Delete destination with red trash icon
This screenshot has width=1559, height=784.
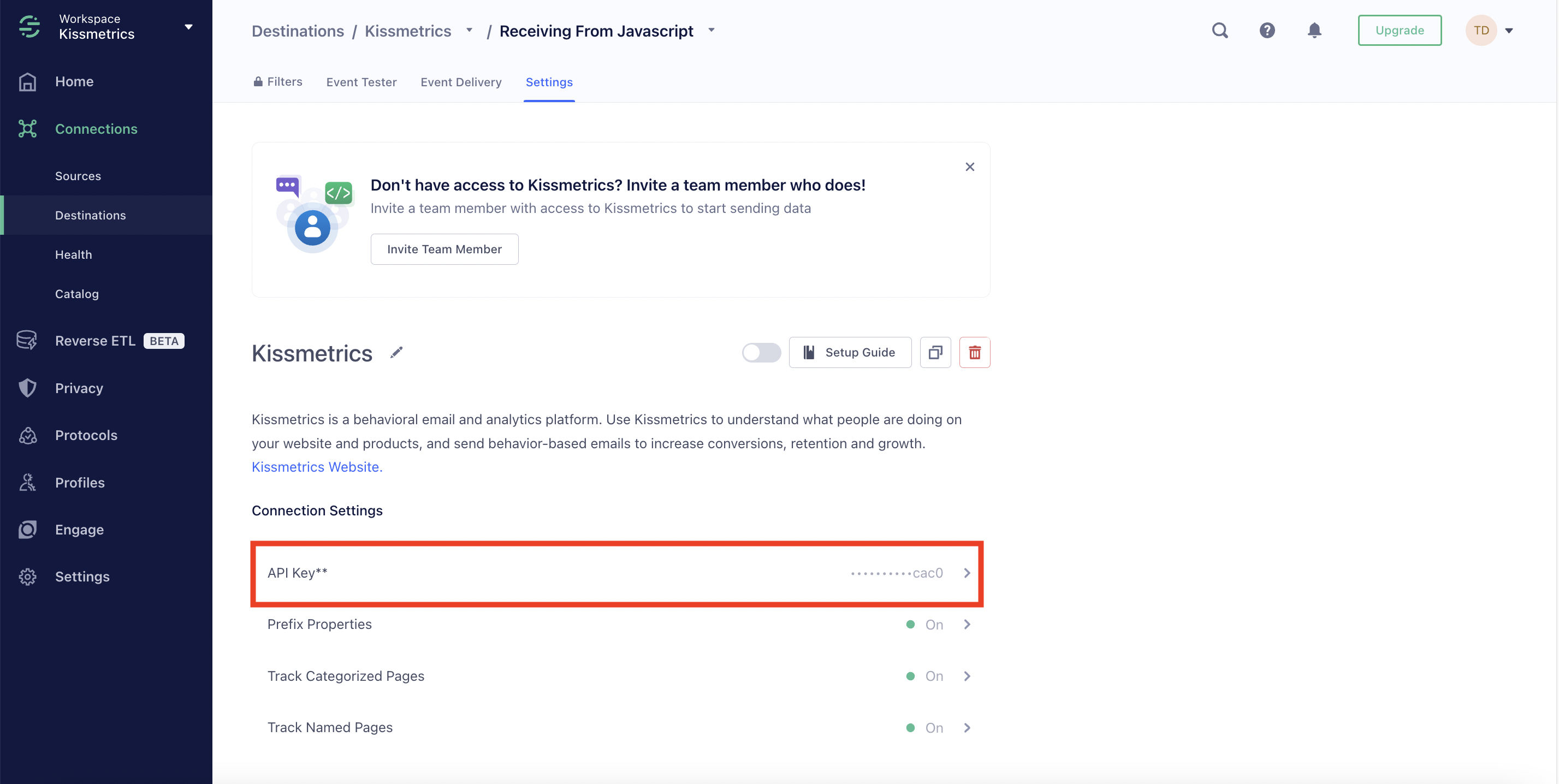(x=974, y=353)
